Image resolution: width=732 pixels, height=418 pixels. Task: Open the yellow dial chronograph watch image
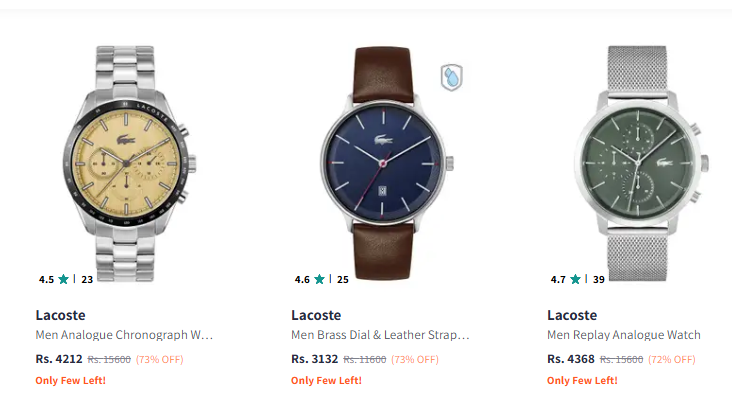129,163
